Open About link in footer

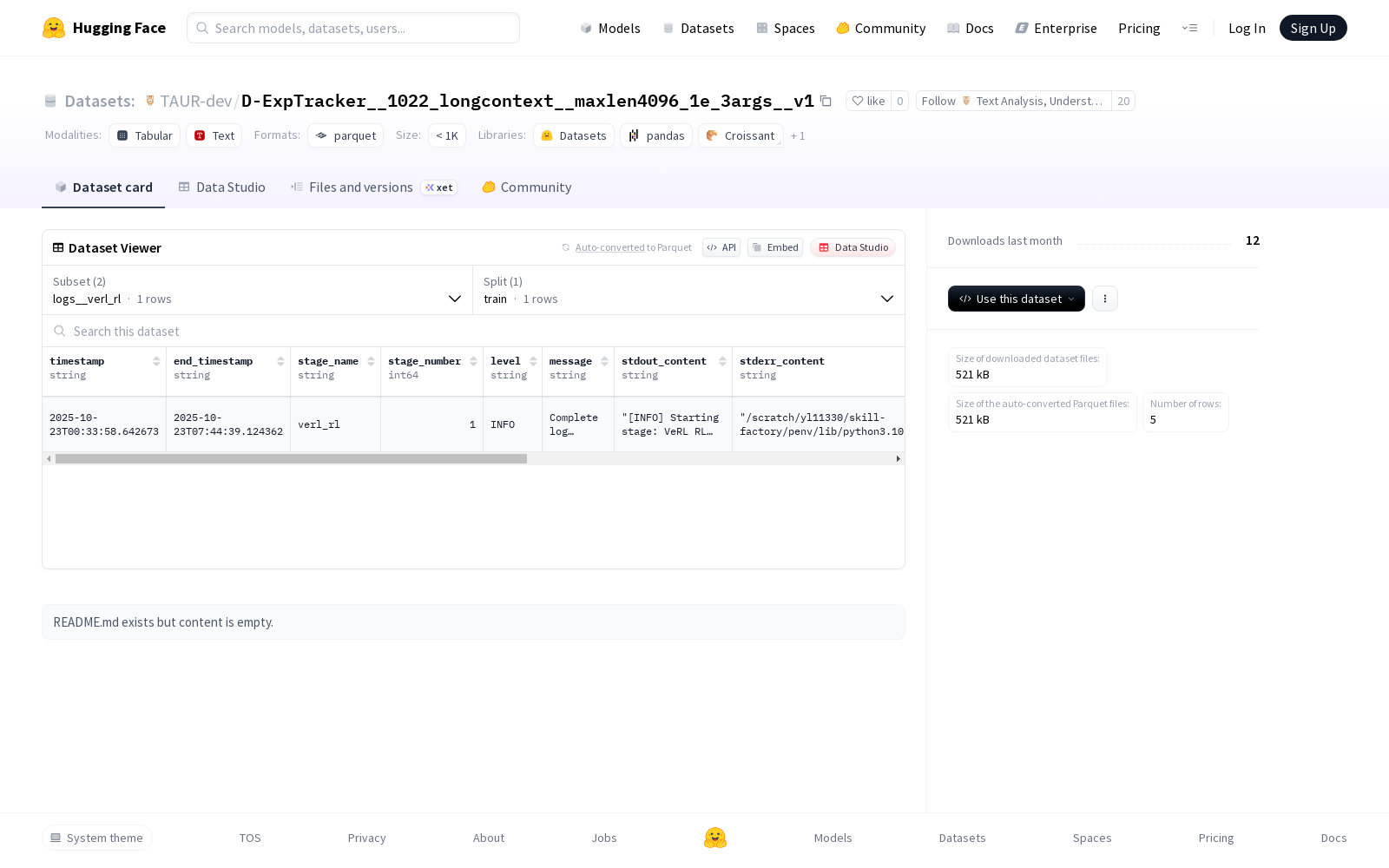[489, 838]
